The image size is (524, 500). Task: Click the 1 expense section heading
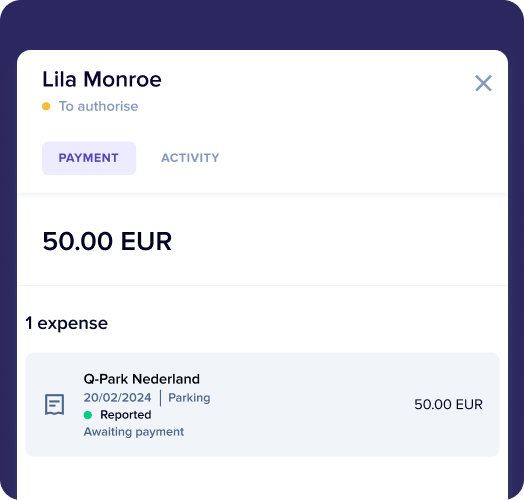click(x=67, y=323)
